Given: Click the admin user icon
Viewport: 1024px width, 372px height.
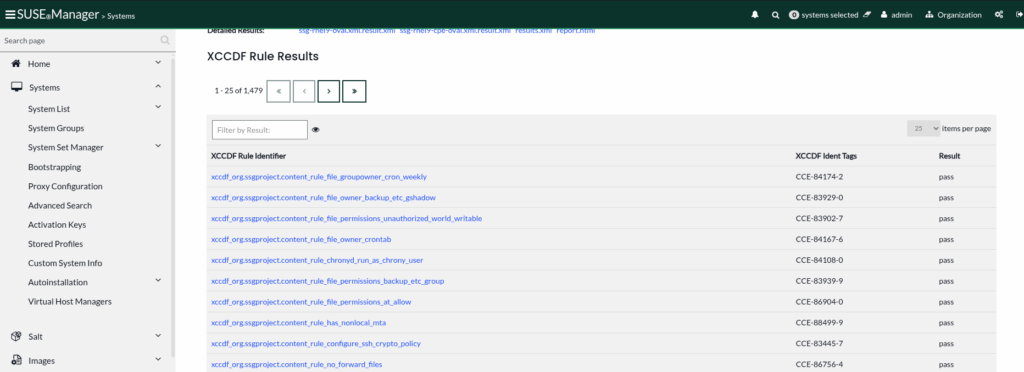Looking at the screenshot, I should click(x=884, y=15).
